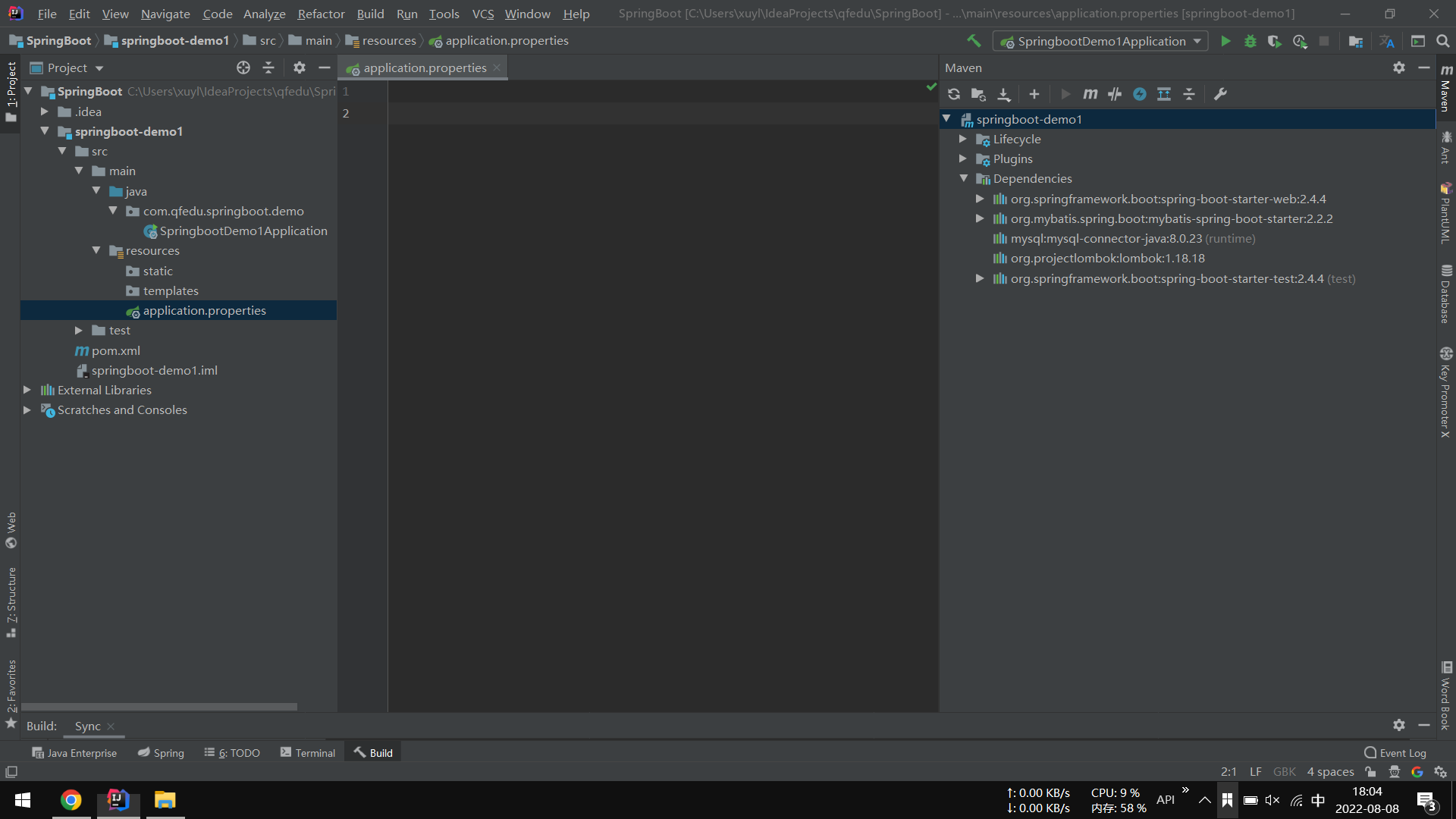The width and height of the screenshot is (1456, 819).
Task: Expand the test folder
Action: pos(79,330)
